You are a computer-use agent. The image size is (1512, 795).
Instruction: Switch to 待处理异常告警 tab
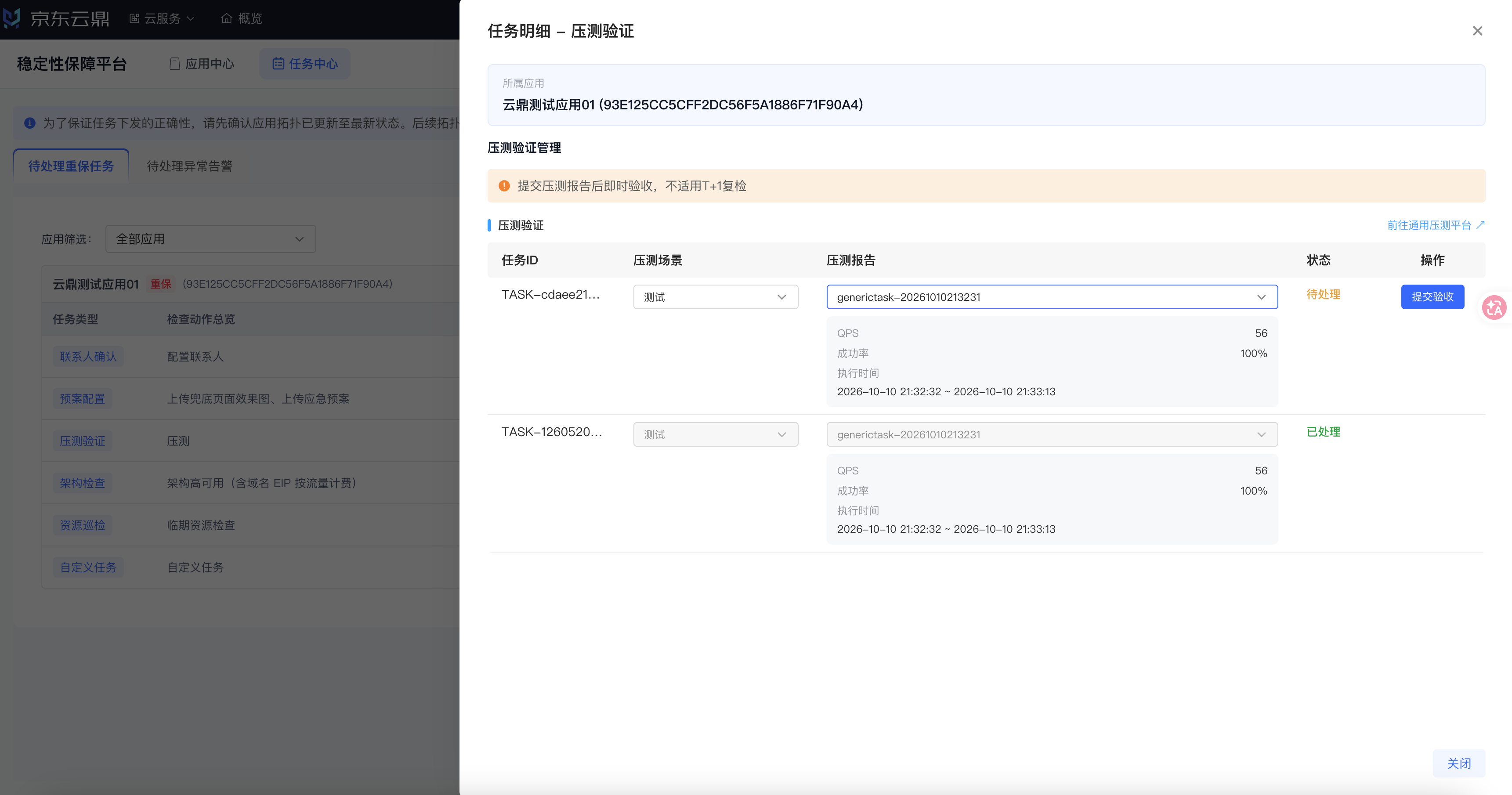[190, 166]
